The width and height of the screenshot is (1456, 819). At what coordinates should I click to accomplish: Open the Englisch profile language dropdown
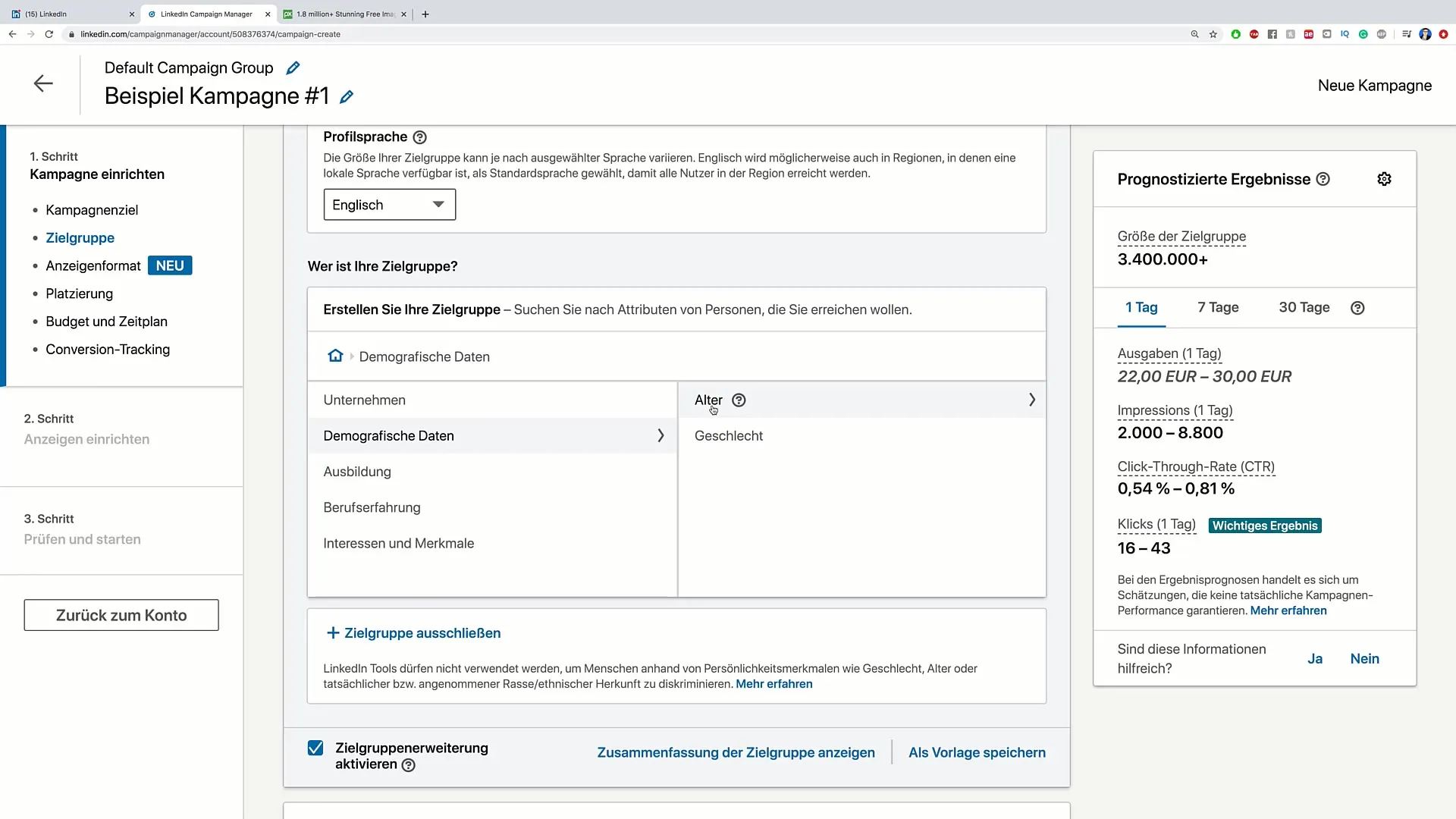click(389, 205)
